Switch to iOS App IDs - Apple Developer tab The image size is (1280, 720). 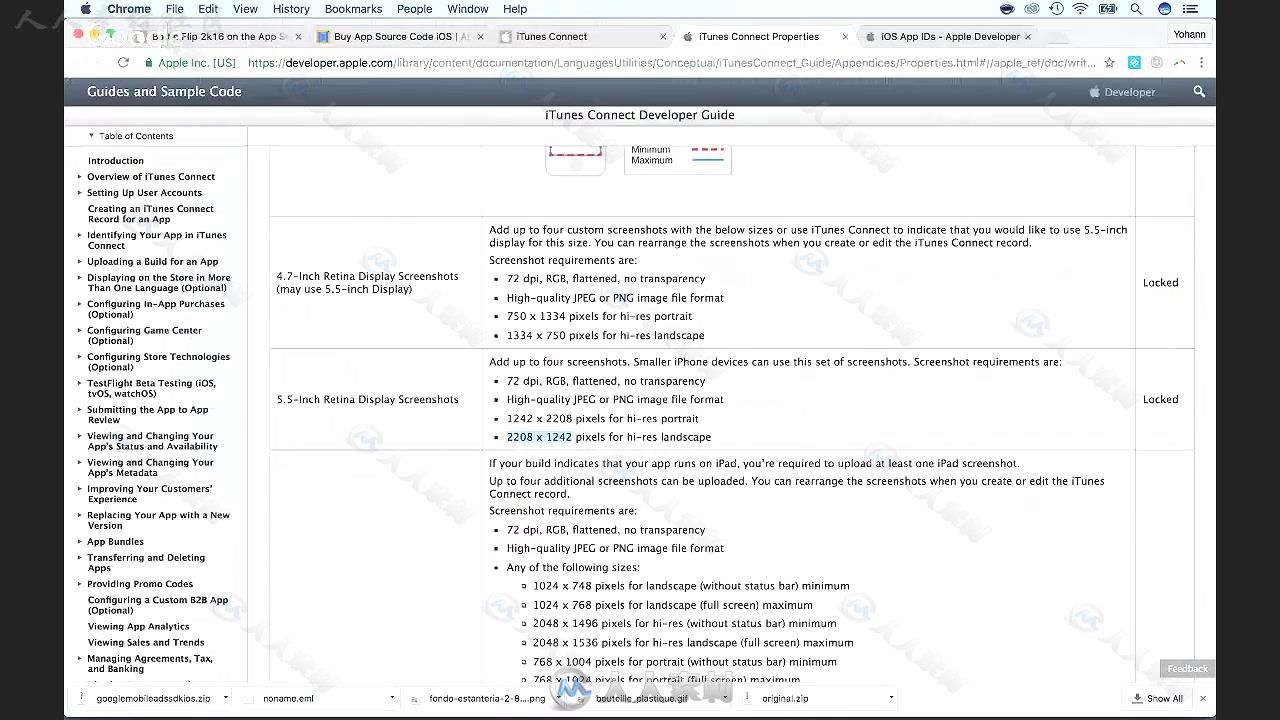click(x=948, y=36)
